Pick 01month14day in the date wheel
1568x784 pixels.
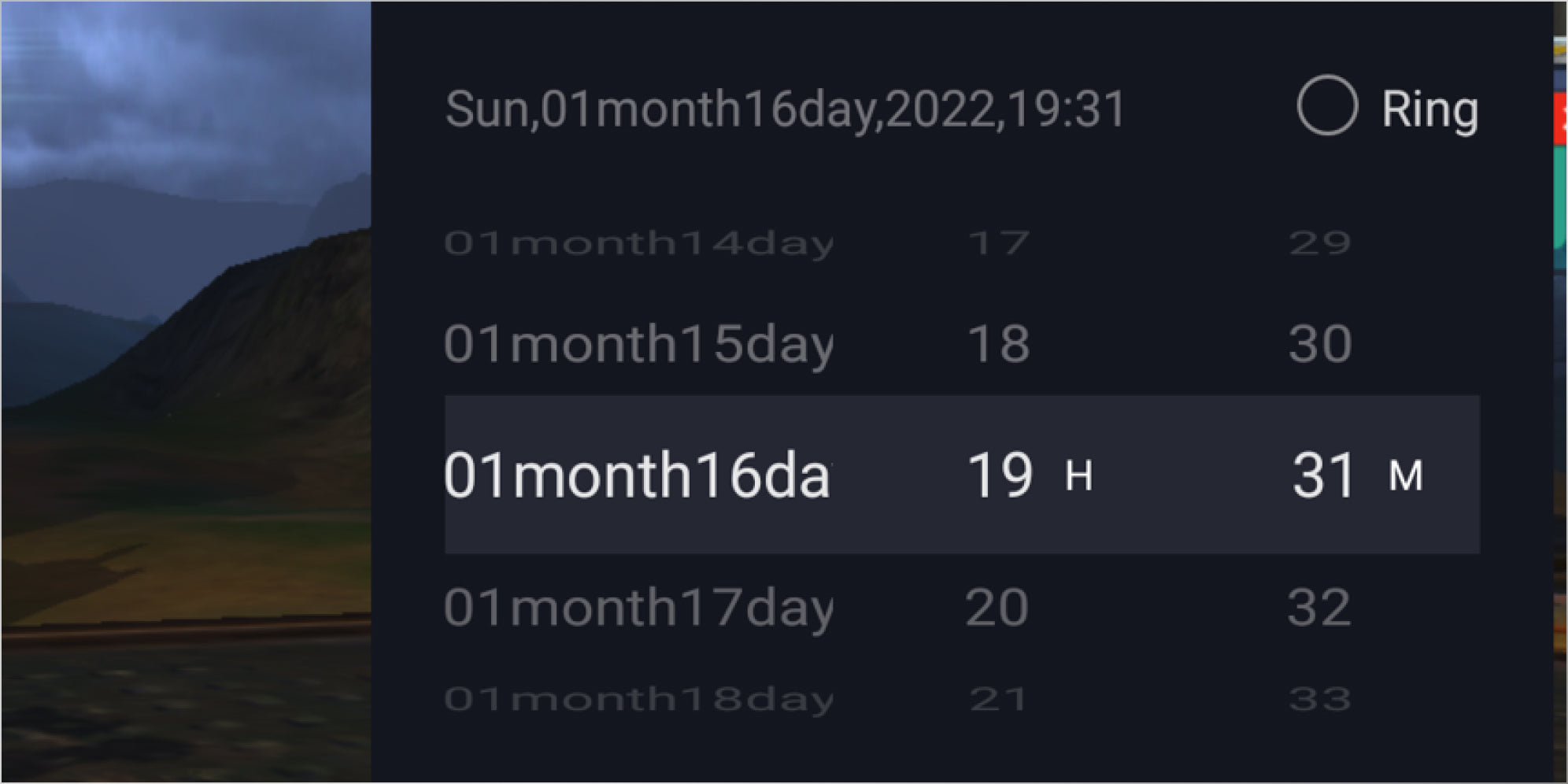pos(638,242)
